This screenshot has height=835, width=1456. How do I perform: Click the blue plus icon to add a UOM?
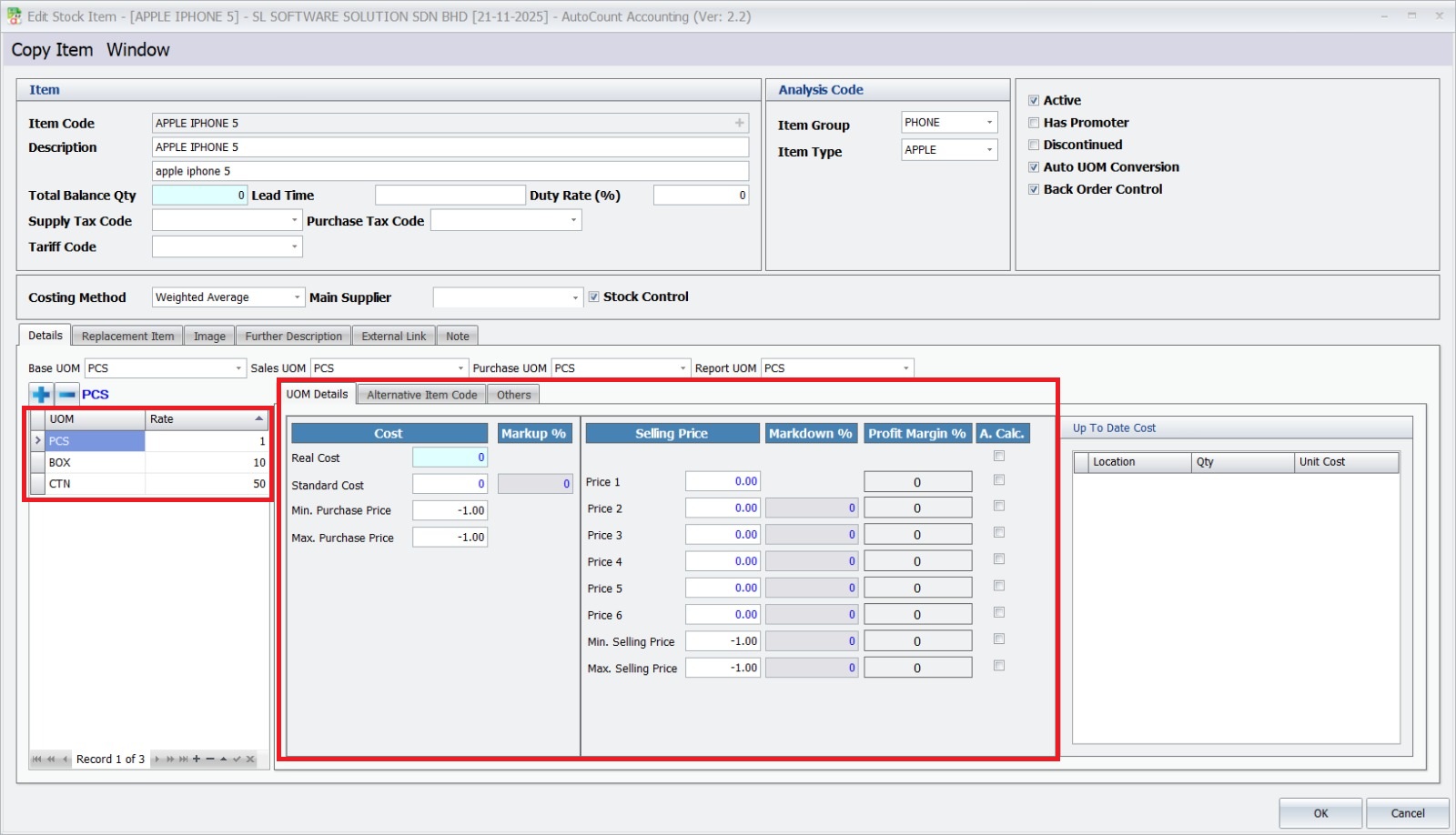[x=41, y=395]
